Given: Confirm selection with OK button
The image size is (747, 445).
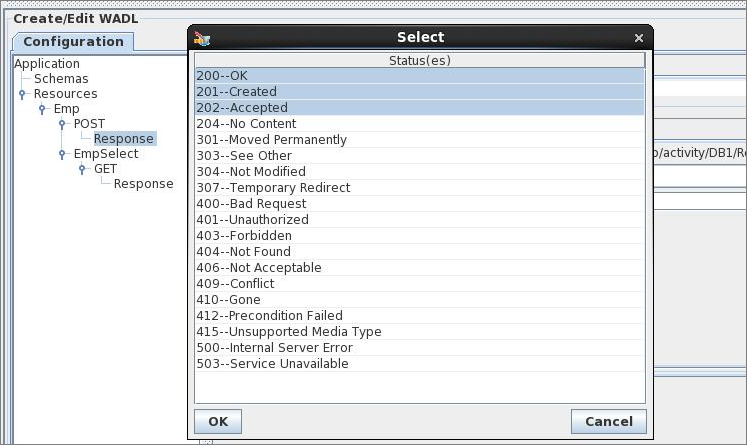Looking at the screenshot, I should coord(218,422).
